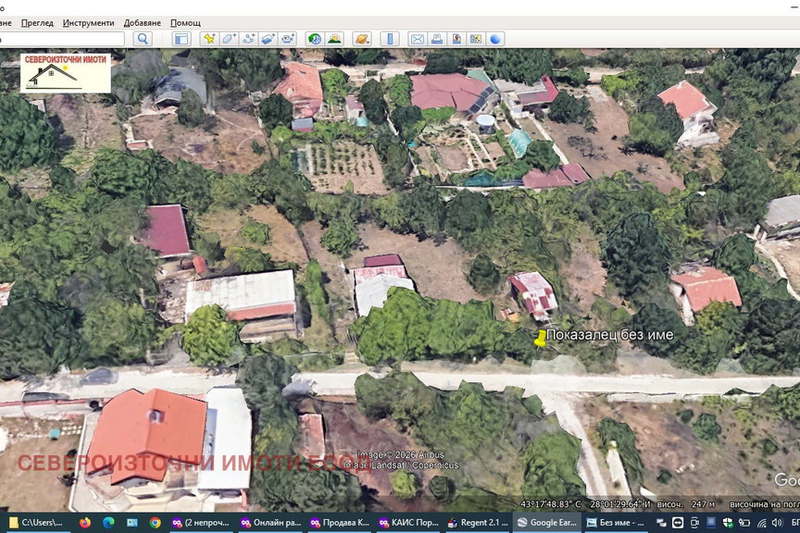Screen dimensions: 800x533
Task: Switch to 'Онлайн ра...' taskbar window
Action: 270,523
